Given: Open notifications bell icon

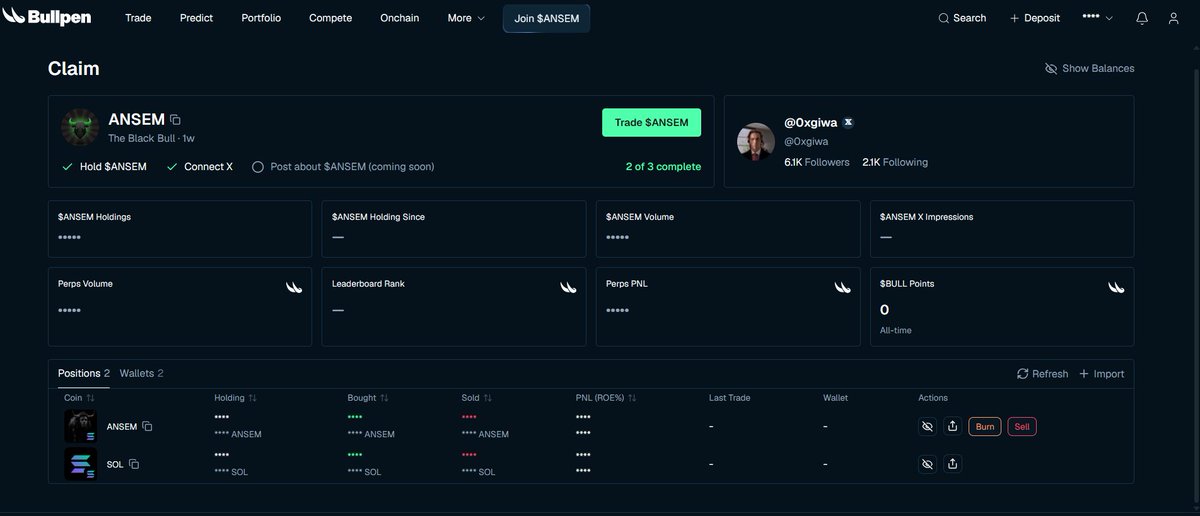Looking at the screenshot, I should (1142, 18).
